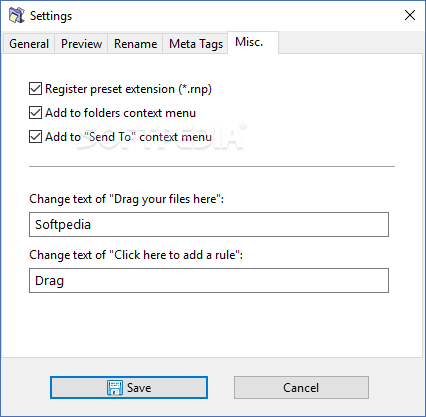Click the Settings window title text
This screenshot has height=417, width=426.
tap(51, 16)
